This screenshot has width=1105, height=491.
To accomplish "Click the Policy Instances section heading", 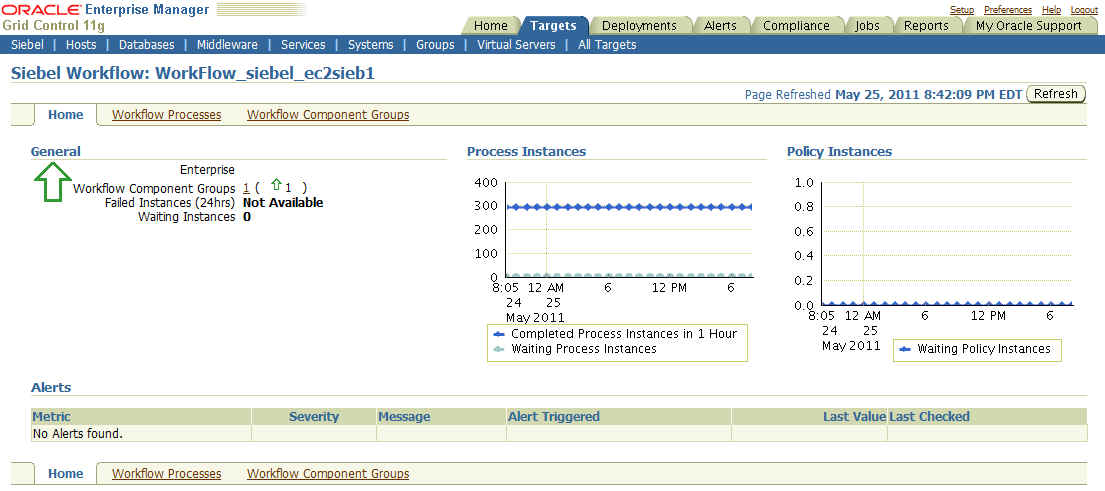I will pyautogui.click(x=839, y=151).
